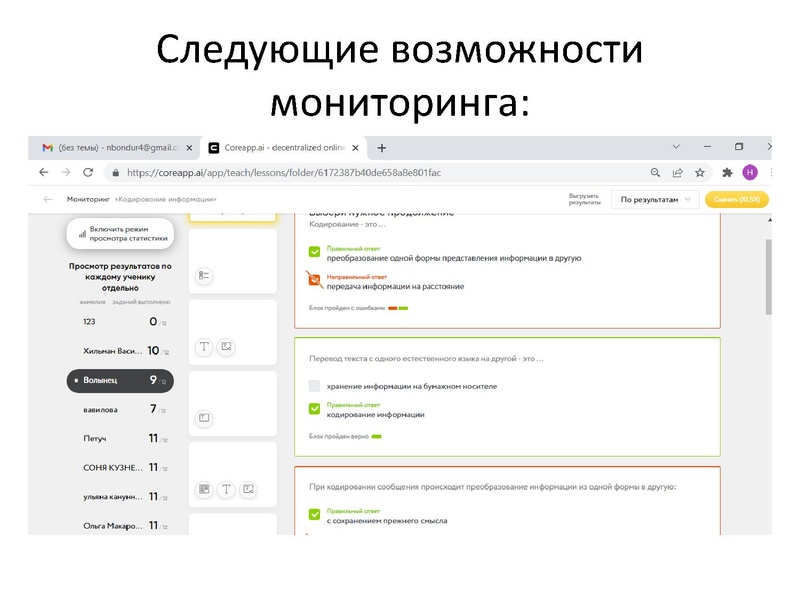Screen dimensions: 800x600
Task: Open the browser extensions puzzle icon
Action: (x=727, y=173)
